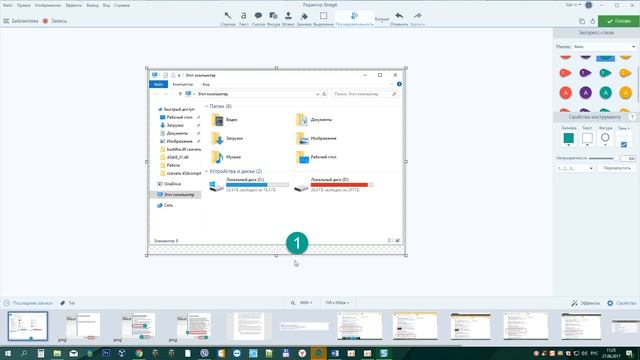This screenshot has width=640, height=360.
Task: Choose the yellow circle quick style
Action: coord(625,93)
